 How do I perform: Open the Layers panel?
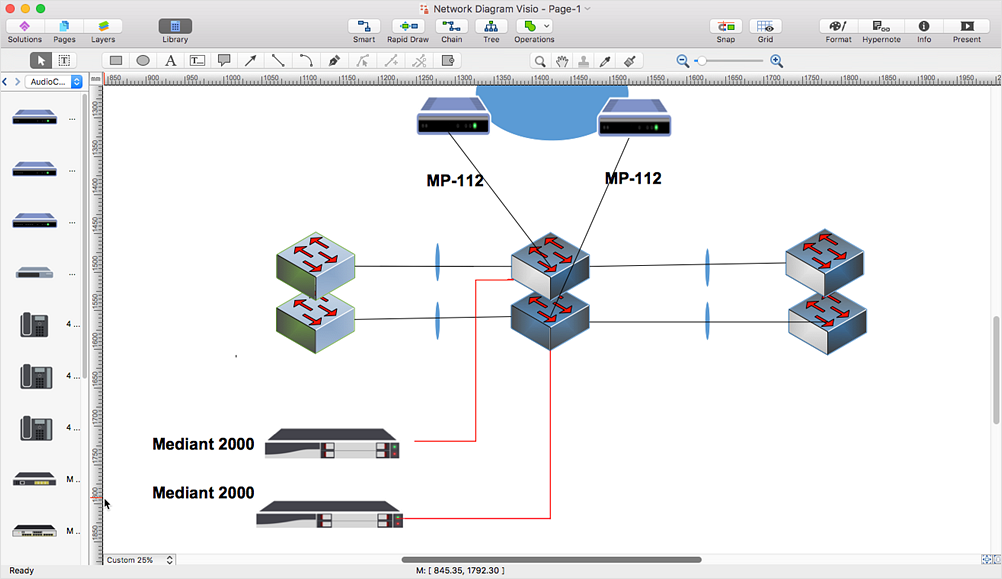[103, 31]
